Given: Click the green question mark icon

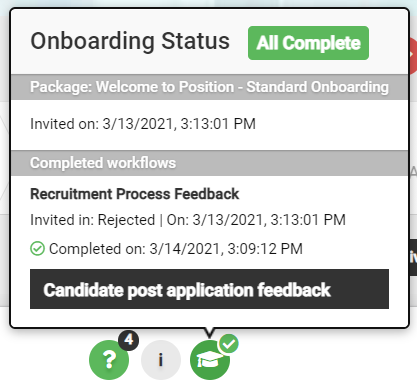Looking at the screenshot, I should click(109, 360).
